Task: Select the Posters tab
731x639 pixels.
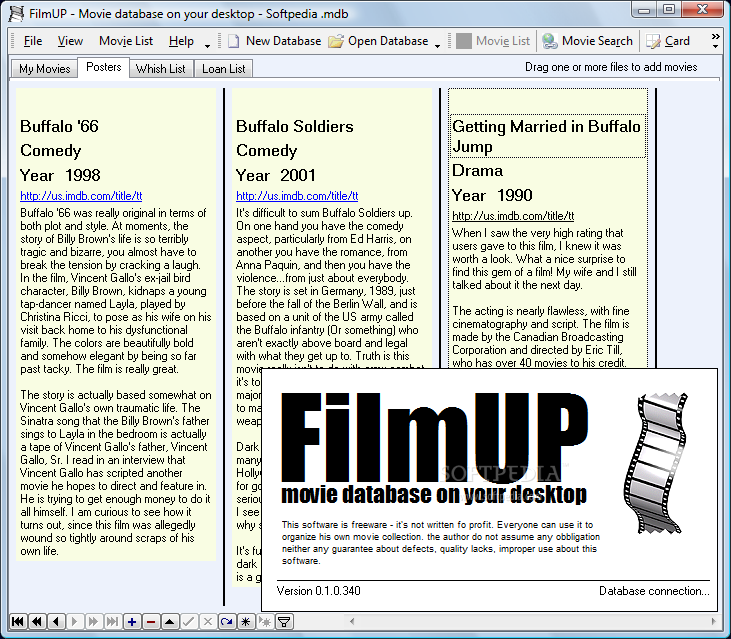Action: 103,67
